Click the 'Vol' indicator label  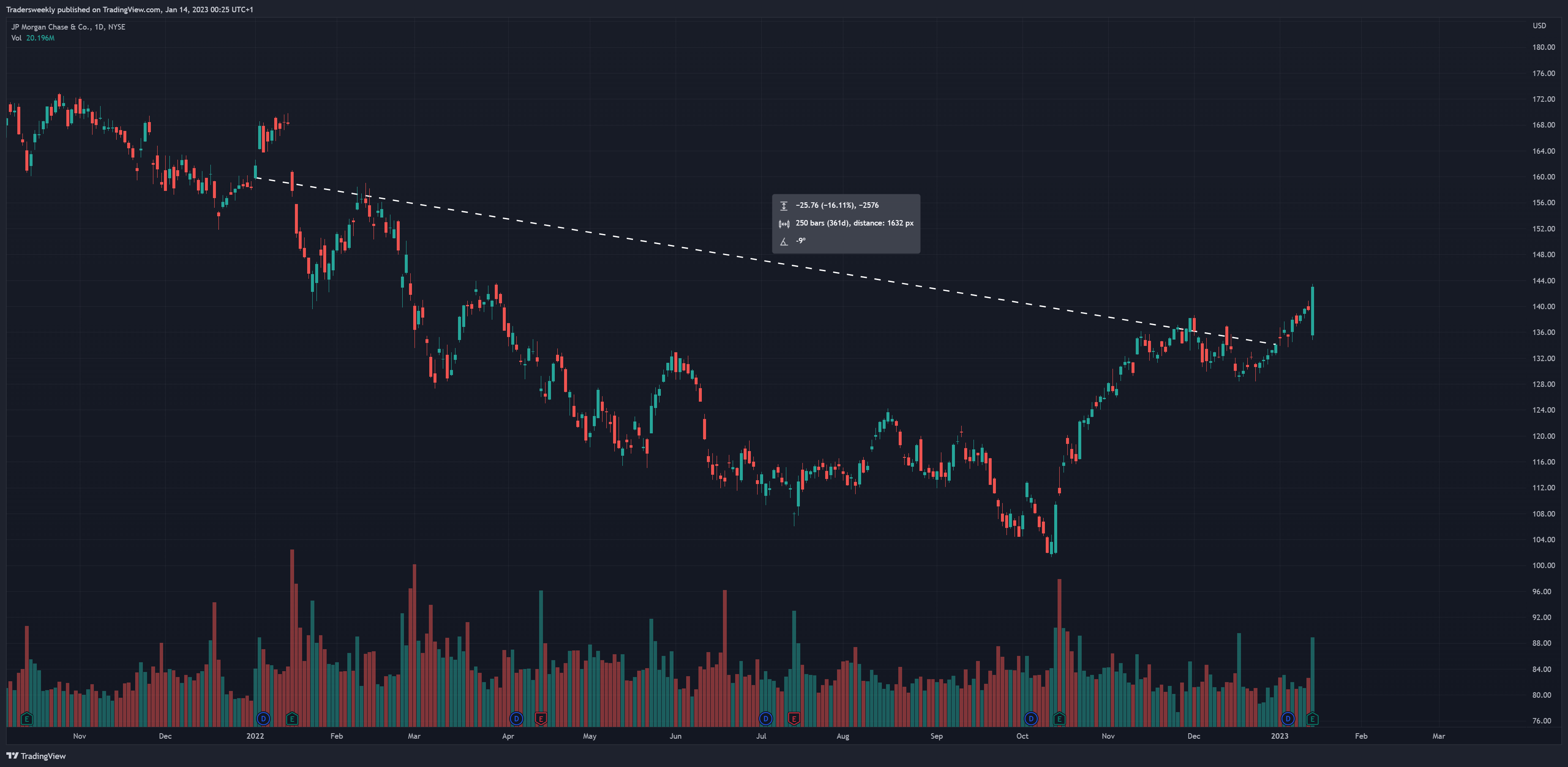pyautogui.click(x=16, y=38)
